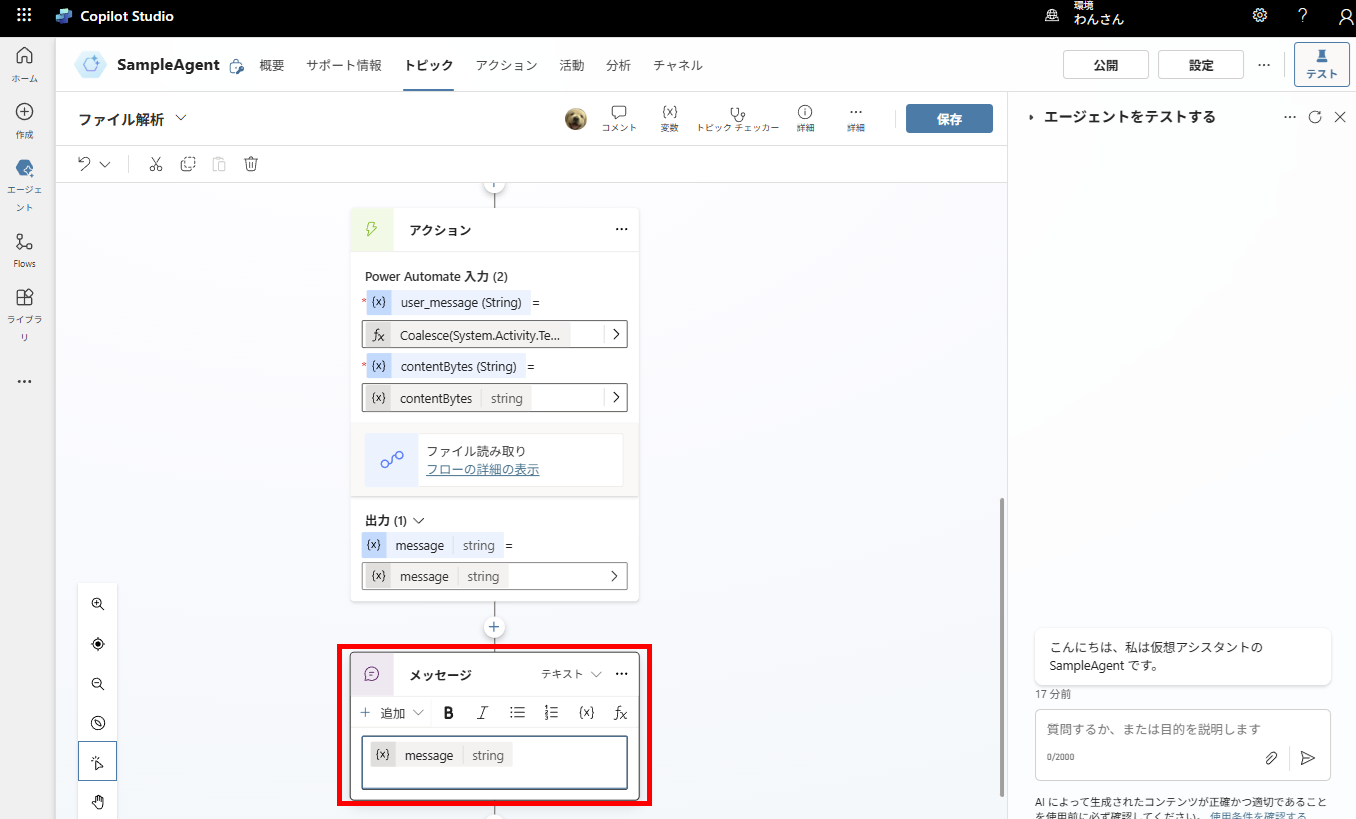This screenshot has width=1356, height=819.
Task: Open the 変数 (variables) panel
Action: pos(669,117)
